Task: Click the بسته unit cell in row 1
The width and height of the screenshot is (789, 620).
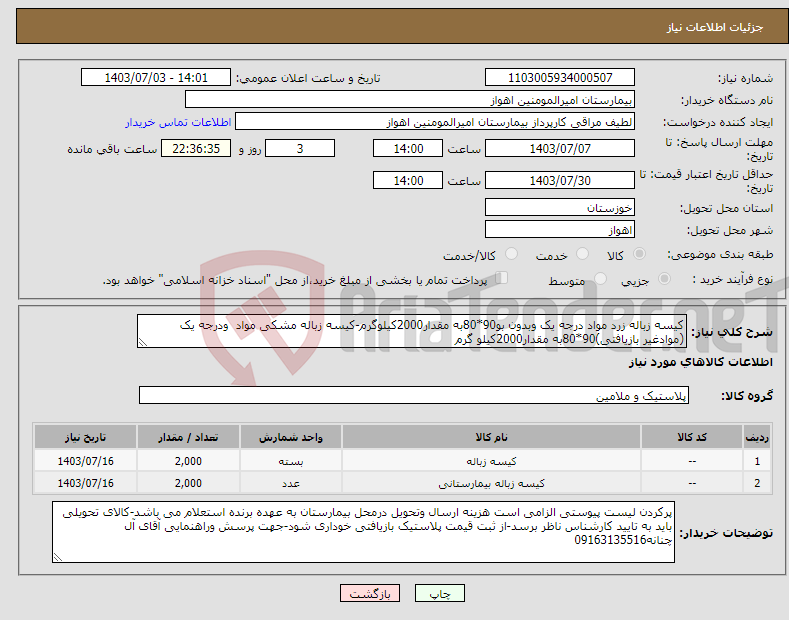Action: pos(291,461)
